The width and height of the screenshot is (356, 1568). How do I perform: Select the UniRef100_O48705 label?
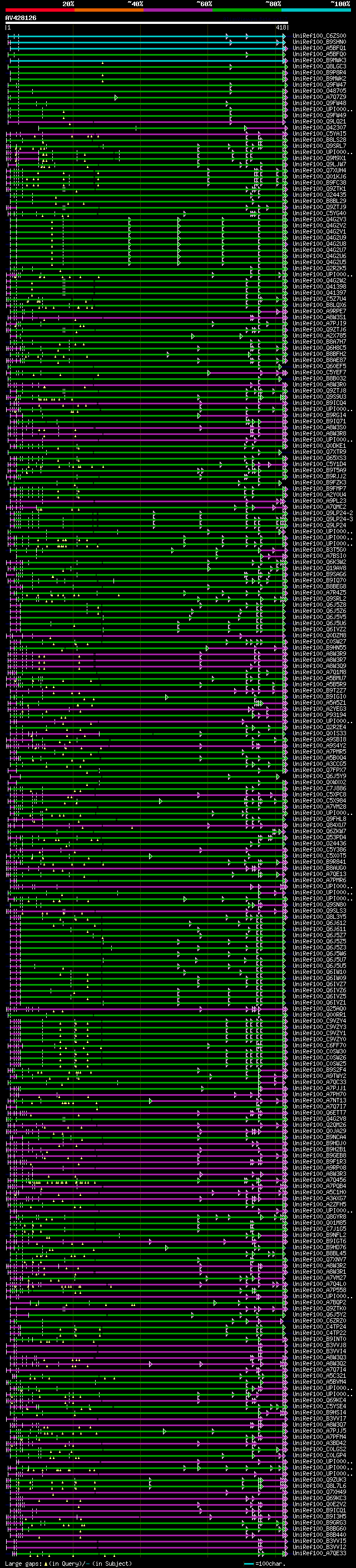coord(319,91)
